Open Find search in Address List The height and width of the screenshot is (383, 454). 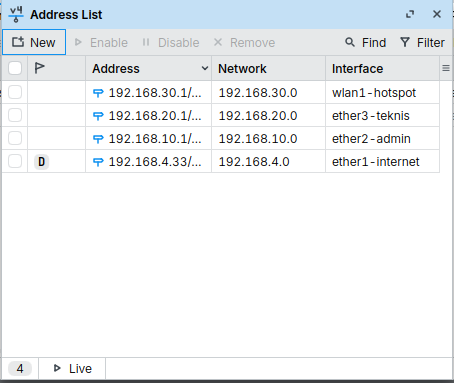click(366, 42)
